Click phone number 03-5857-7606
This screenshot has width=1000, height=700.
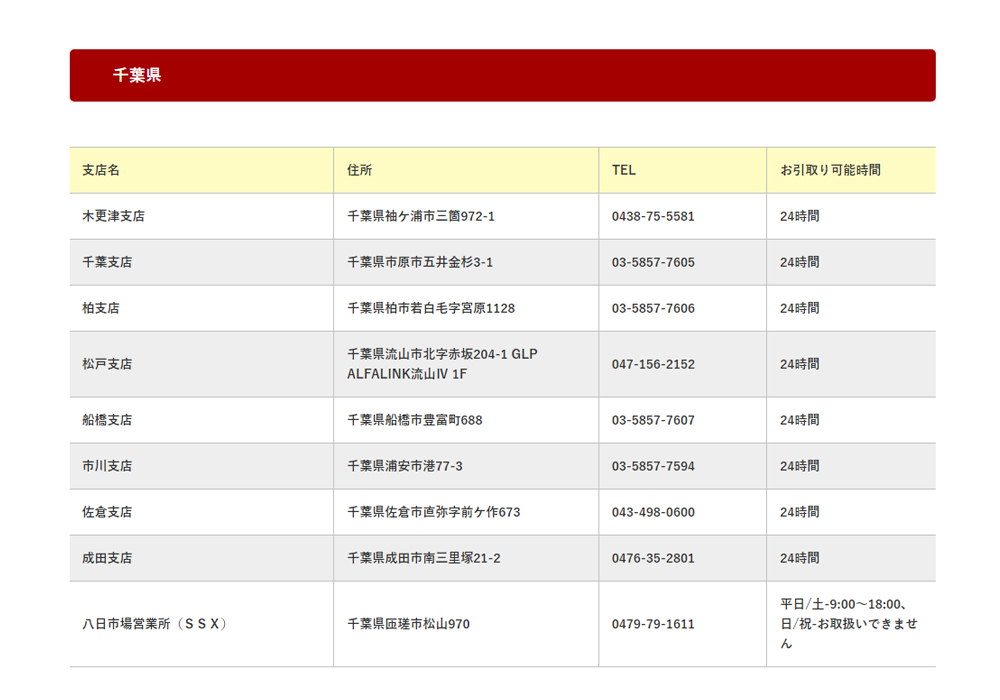pyautogui.click(x=653, y=308)
